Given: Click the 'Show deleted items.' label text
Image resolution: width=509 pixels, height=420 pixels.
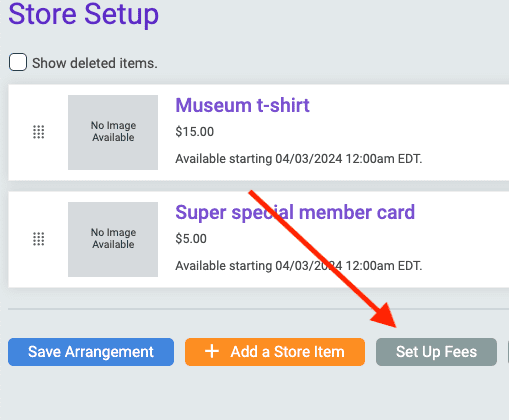Looking at the screenshot, I should 95,63.
